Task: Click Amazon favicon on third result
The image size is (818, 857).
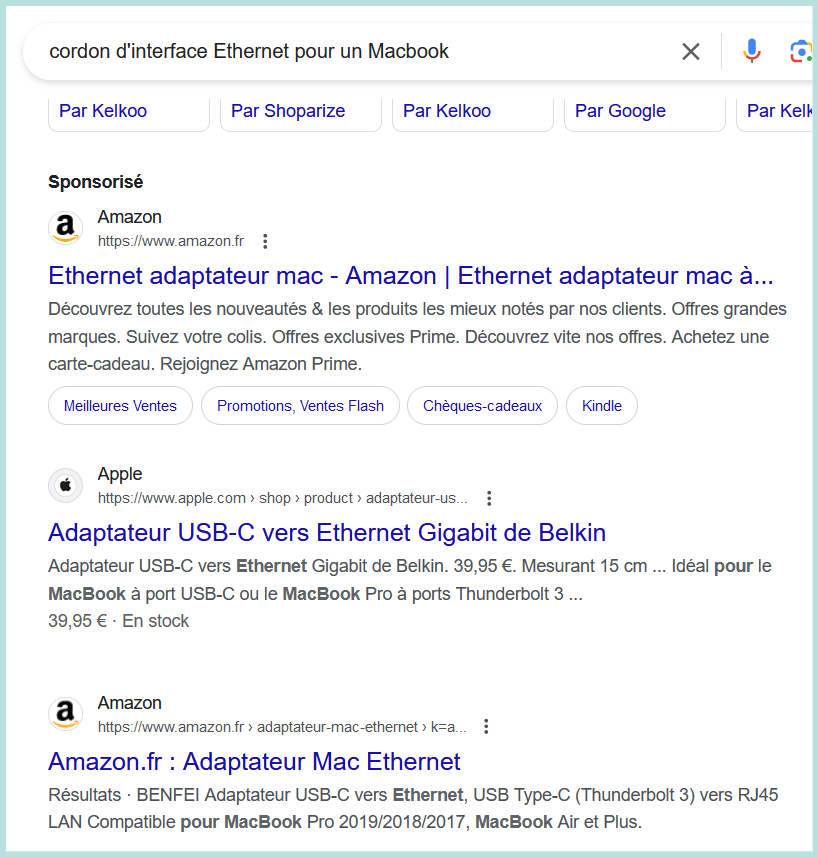Action: [x=65, y=714]
